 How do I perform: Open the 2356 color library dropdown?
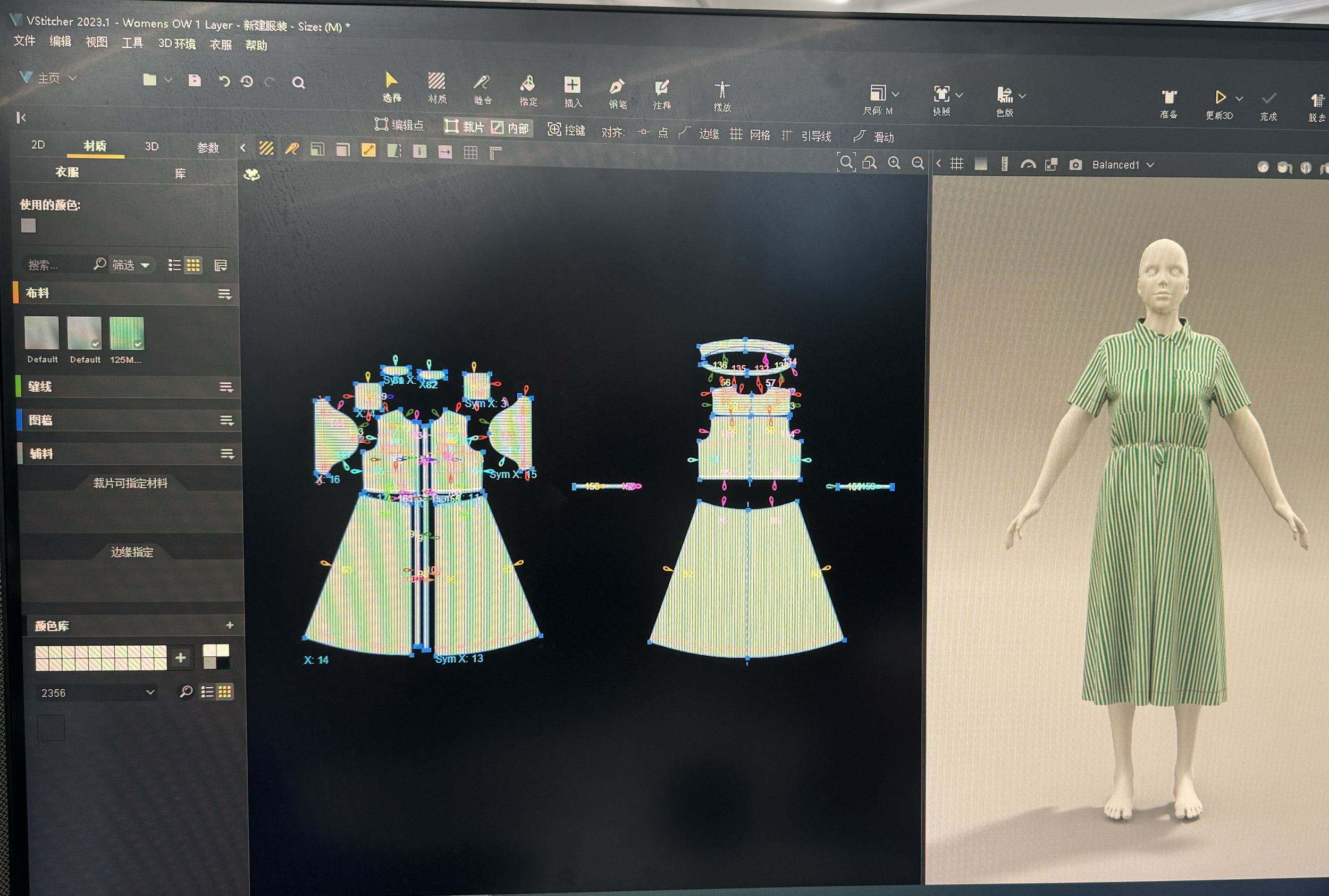coord(97,692)
